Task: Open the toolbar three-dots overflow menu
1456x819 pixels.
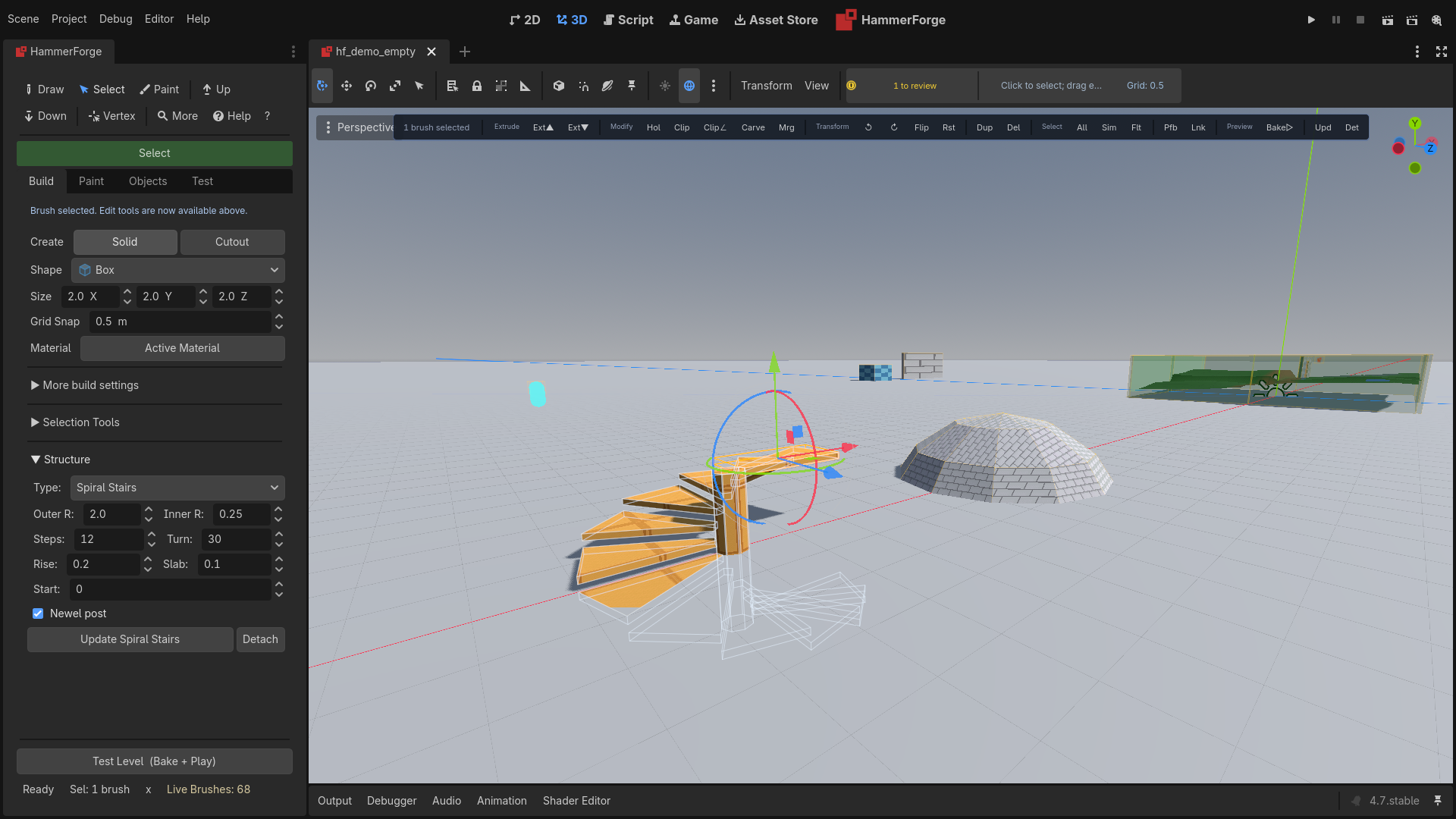Action: coord(714,86)
